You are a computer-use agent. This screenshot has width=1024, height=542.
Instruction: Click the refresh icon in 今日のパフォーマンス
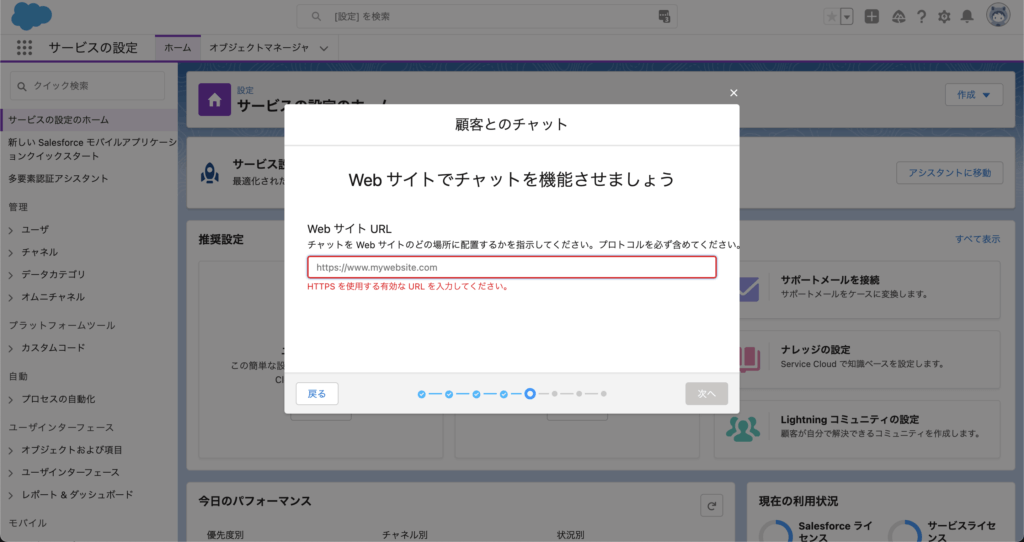pyautogui.click(x=711, y=505)
